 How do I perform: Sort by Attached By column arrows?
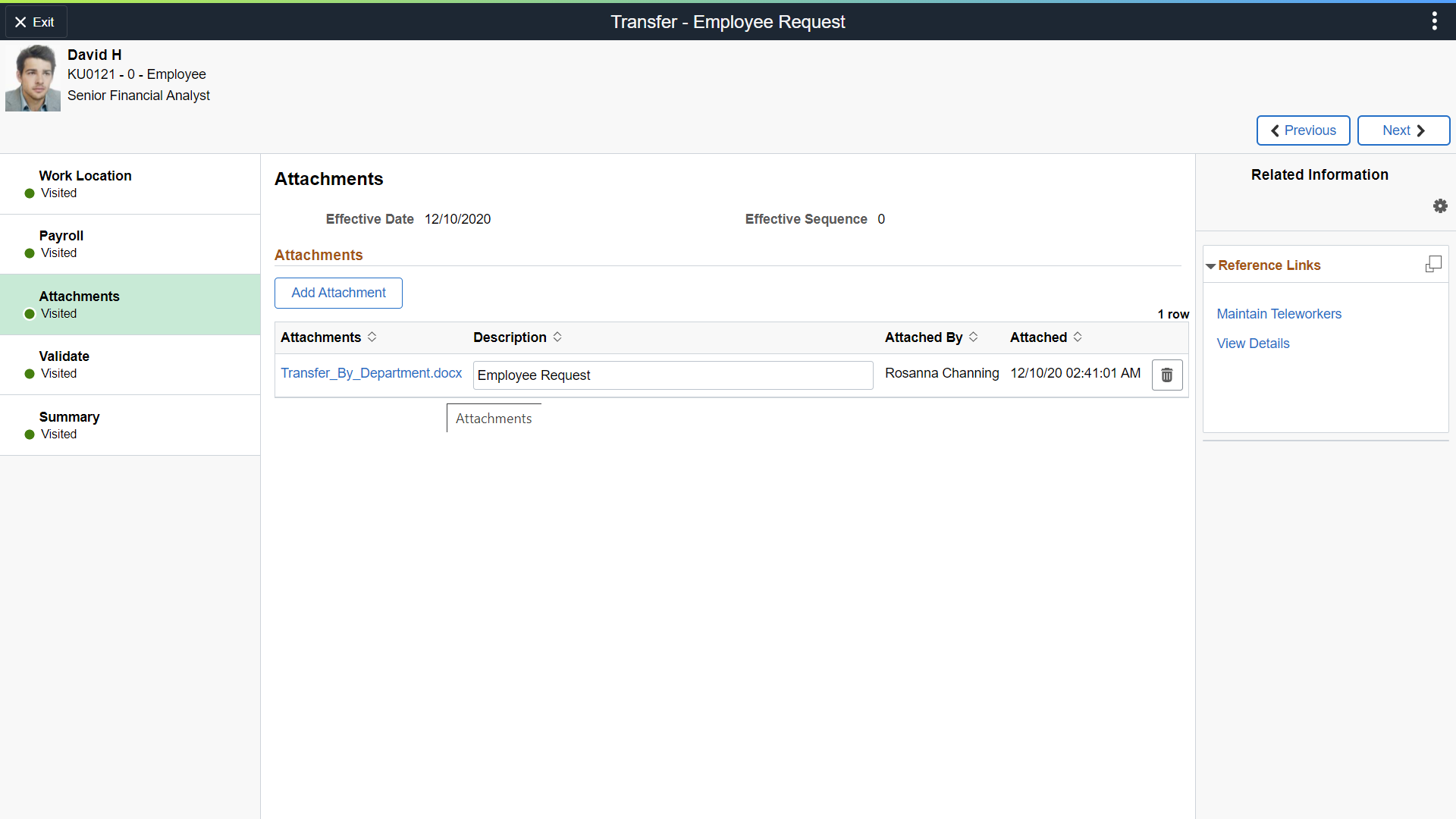coord(973,337)
